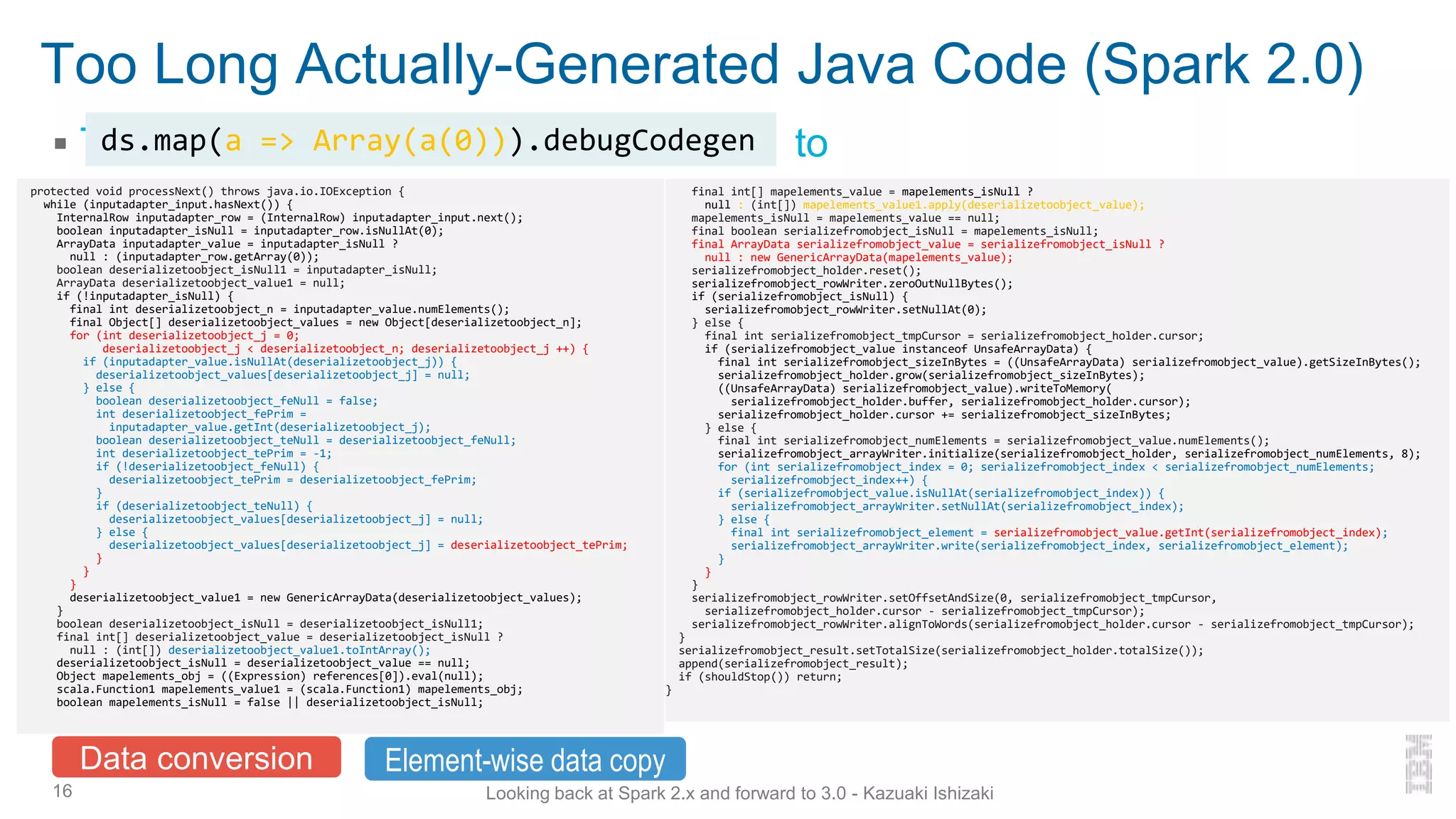Click blue line serializefromobject_arrayWriter.write(
The image size is (1456, 819).
1039,545
